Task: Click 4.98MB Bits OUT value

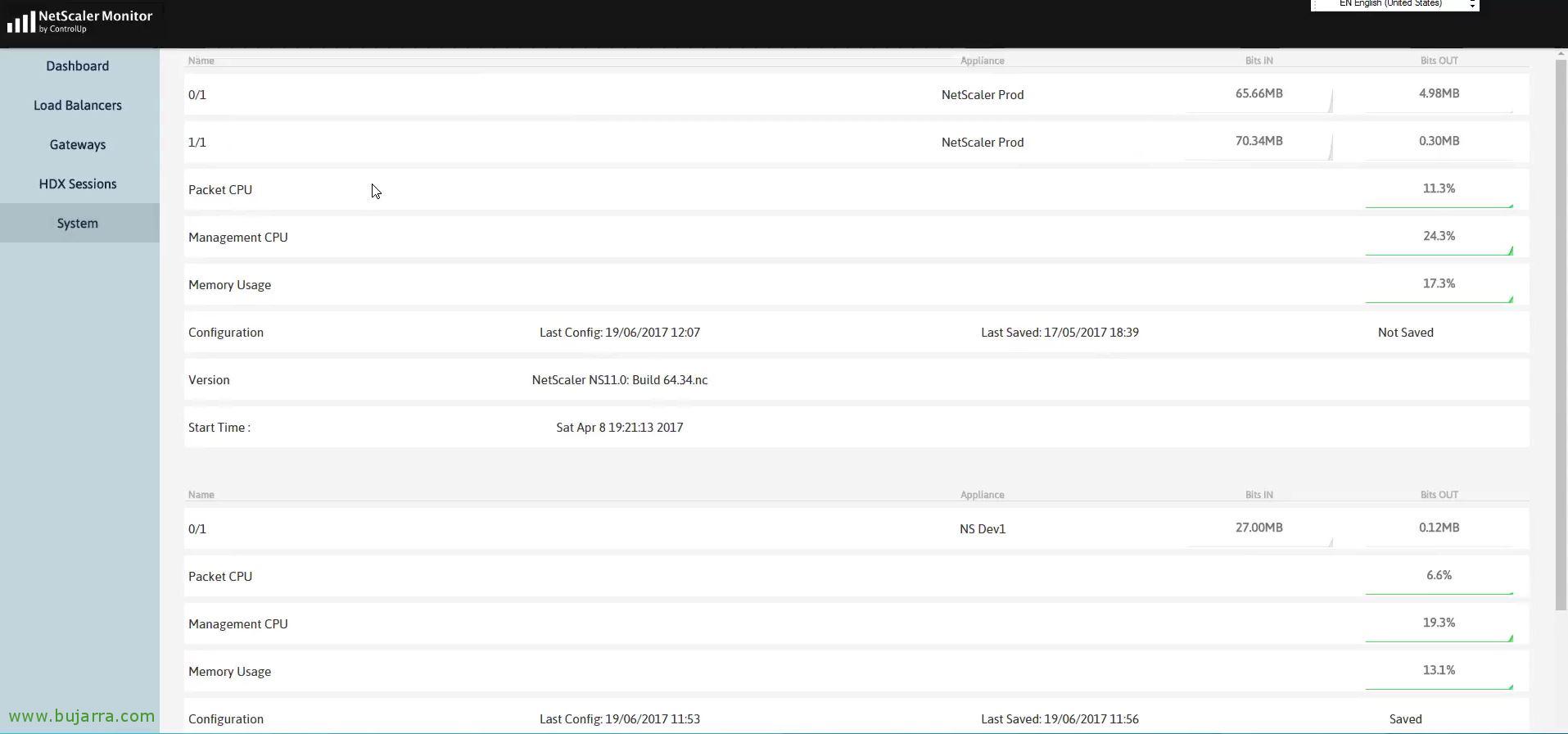Action: [x=1439, y=93]
